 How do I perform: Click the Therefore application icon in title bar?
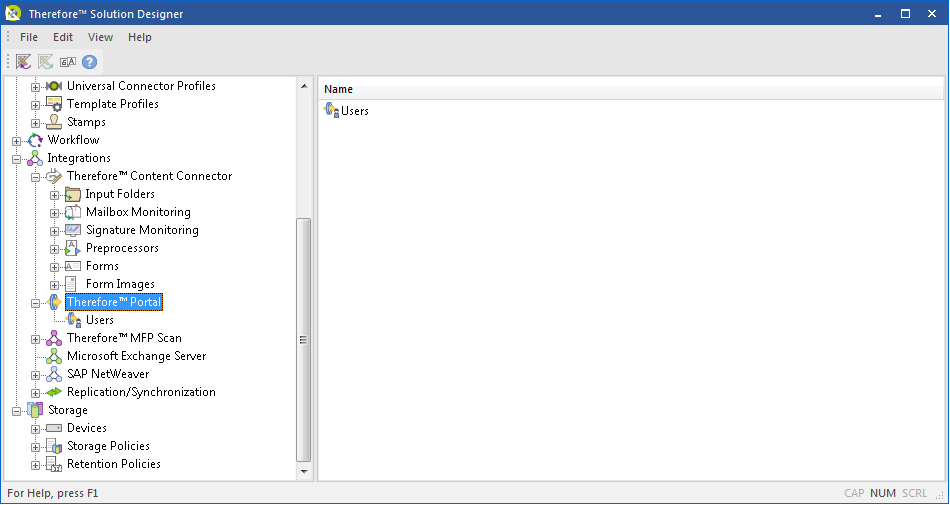tap(13, 13)
